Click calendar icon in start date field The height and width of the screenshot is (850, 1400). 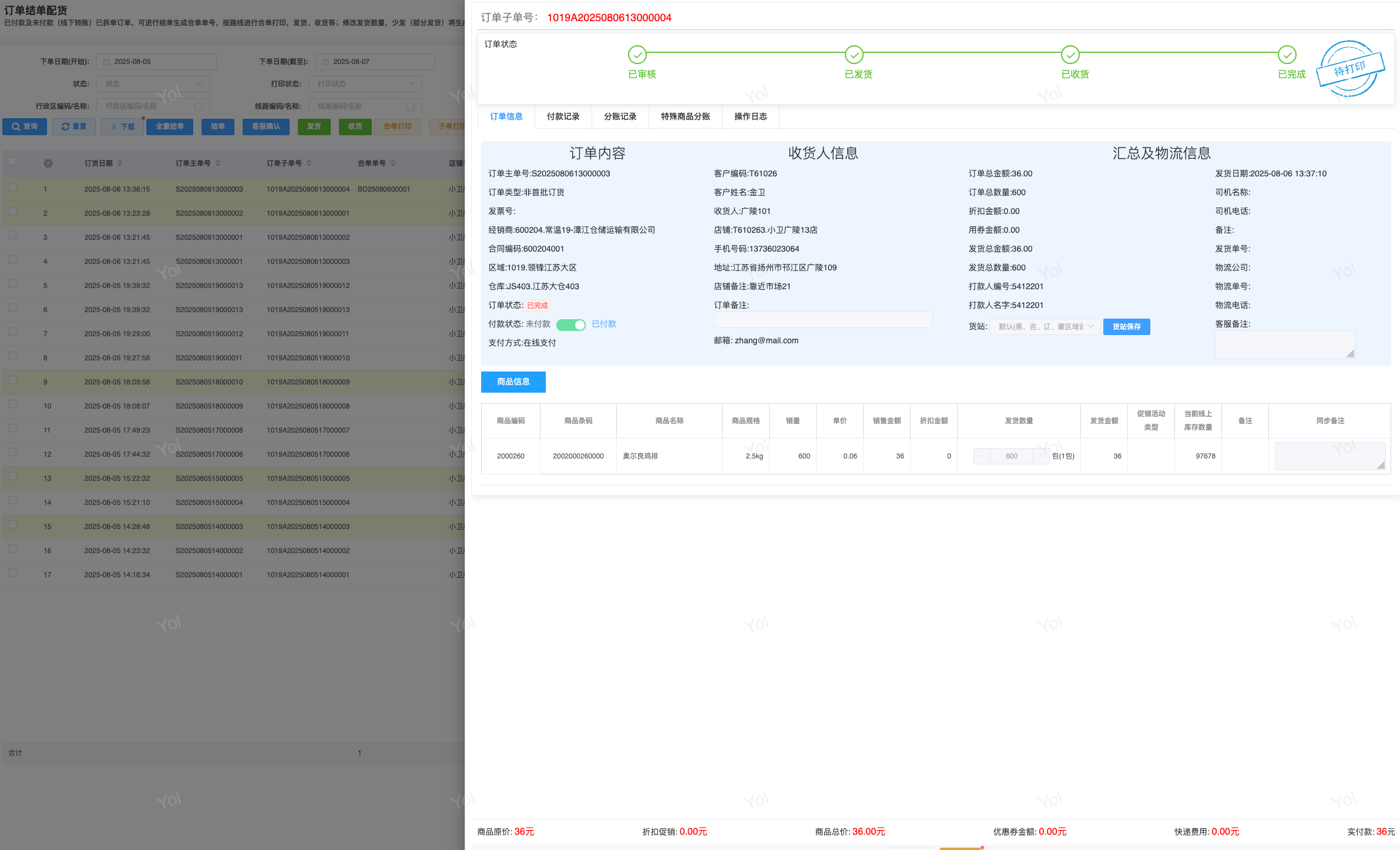(x=107, y=62)
